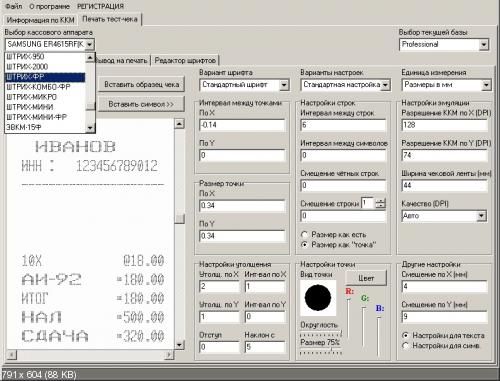Click Размер точки По X field
Screen dimensions: 500x381
tap(242, 206)
